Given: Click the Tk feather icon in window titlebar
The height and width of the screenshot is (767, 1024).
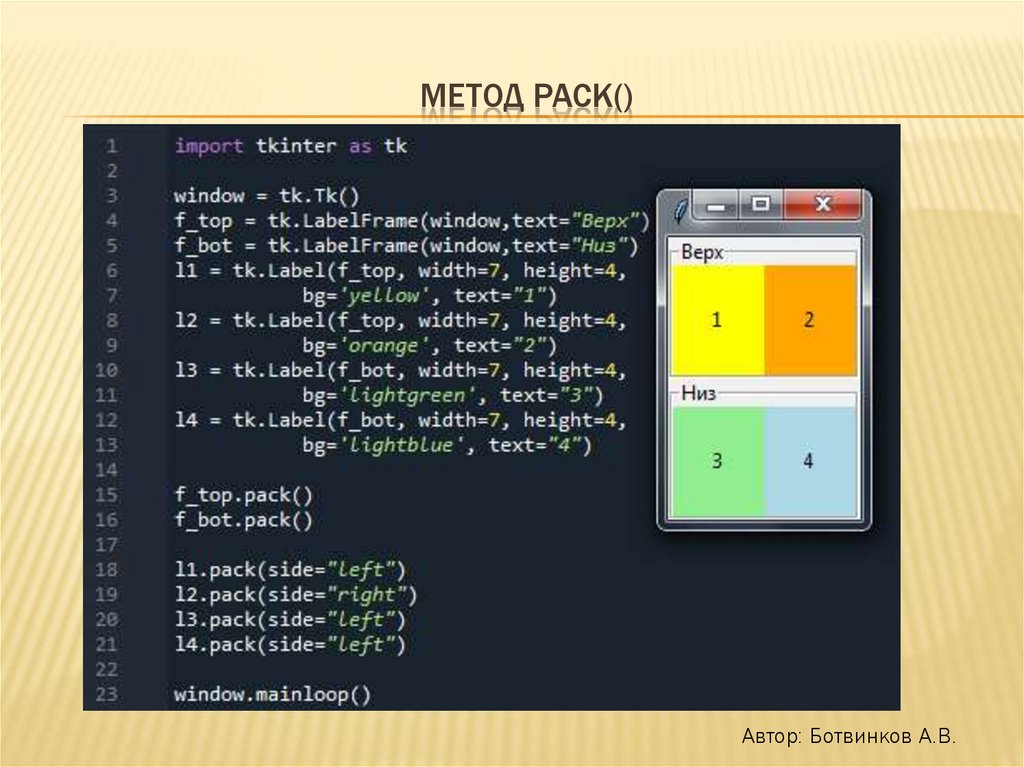Looking at the screenshot, I should [x=680, y=210].
